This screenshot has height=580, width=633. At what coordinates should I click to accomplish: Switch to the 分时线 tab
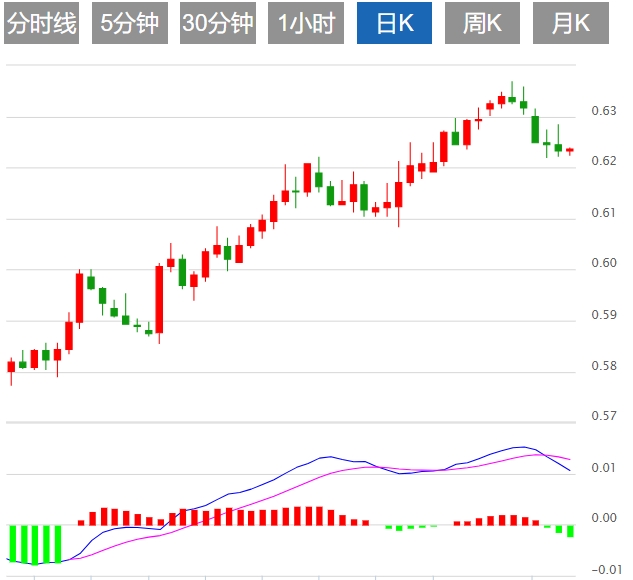point(42,23)
